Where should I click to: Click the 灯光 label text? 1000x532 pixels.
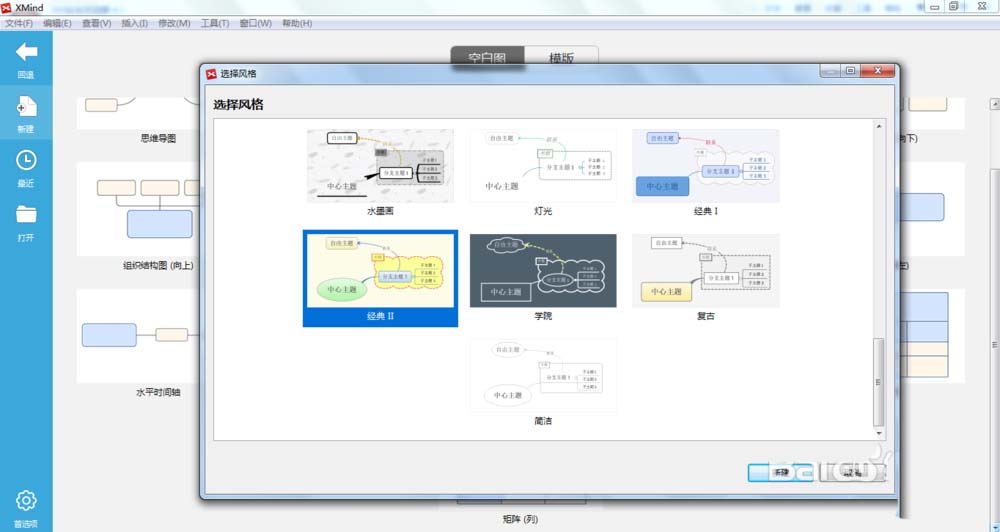pyautogui.click(x=543, y=211)
